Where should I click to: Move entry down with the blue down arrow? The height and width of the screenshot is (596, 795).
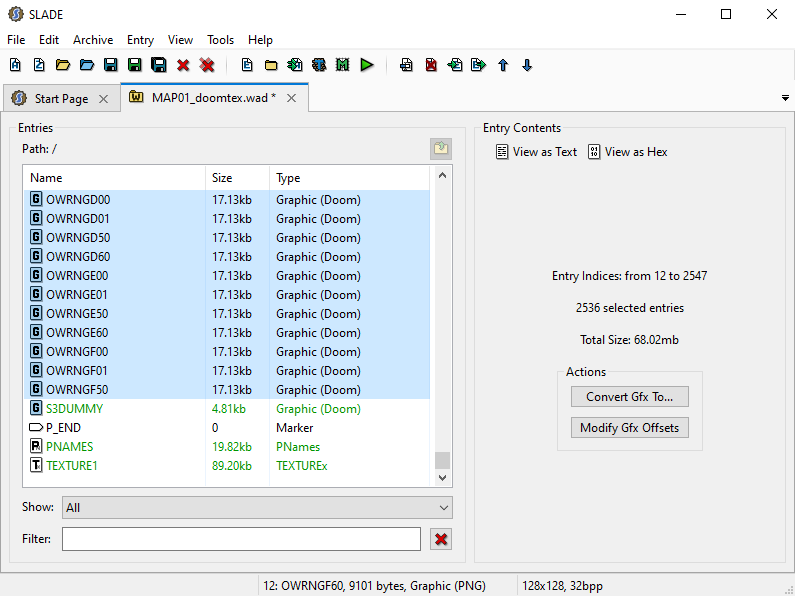(527, 65)
